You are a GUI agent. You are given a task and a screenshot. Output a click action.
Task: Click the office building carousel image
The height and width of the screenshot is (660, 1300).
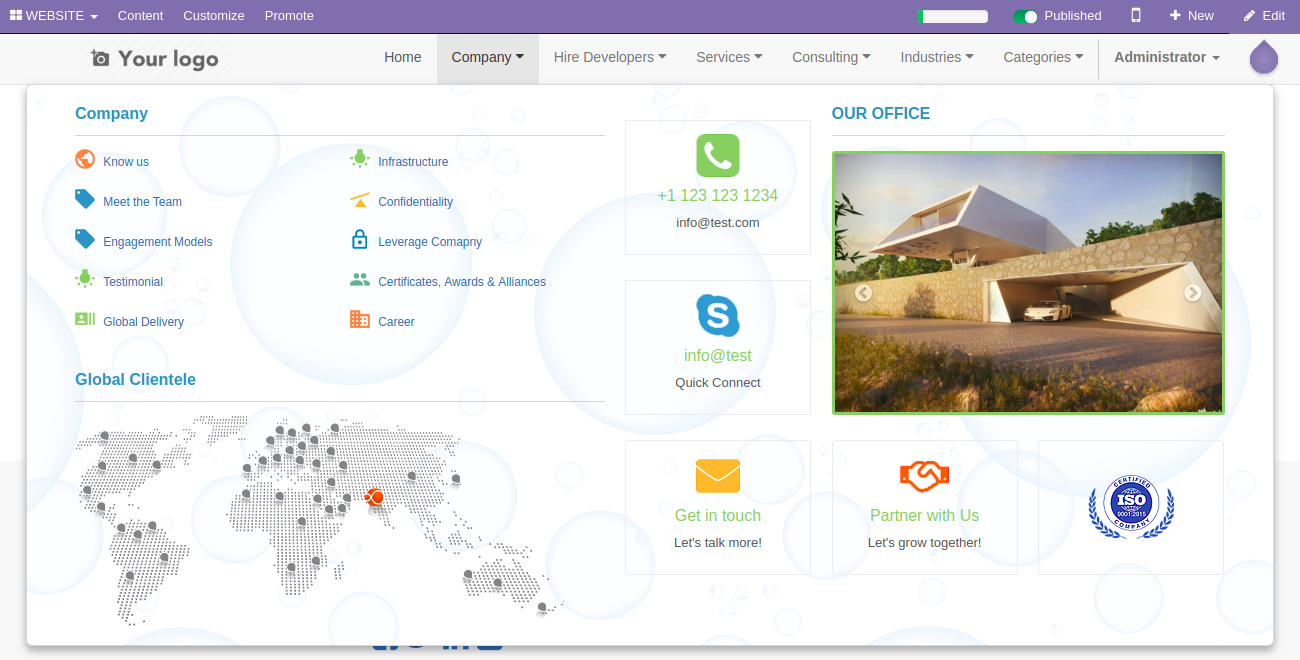pos(1028,282)
